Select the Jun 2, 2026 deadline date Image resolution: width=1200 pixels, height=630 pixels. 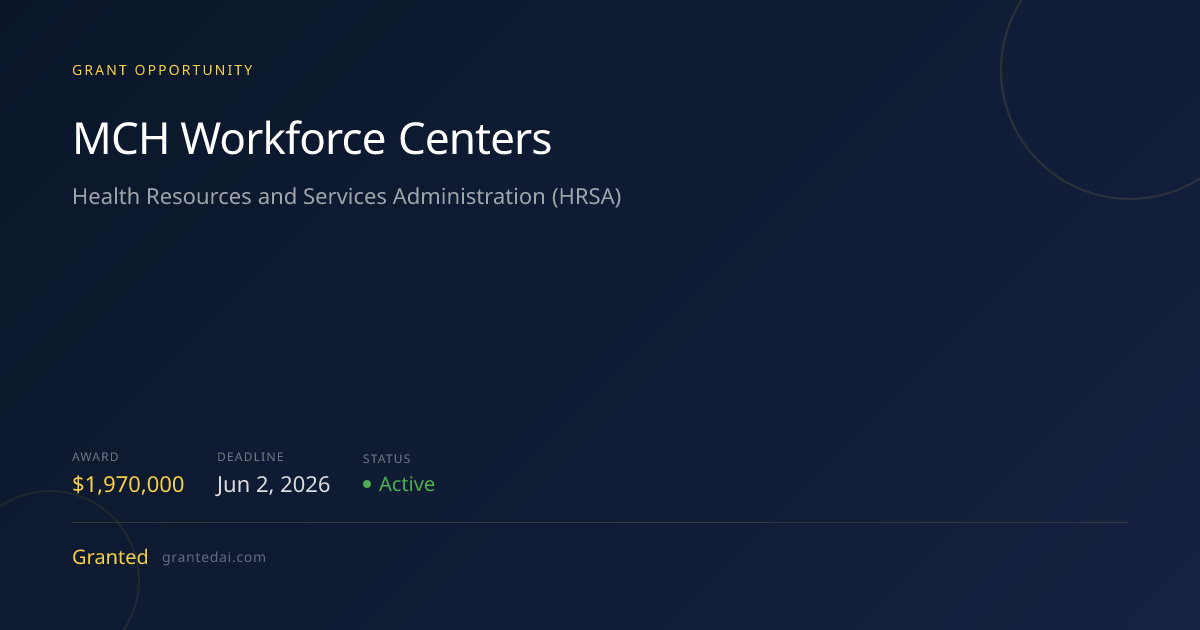click(x=274, y=485)
